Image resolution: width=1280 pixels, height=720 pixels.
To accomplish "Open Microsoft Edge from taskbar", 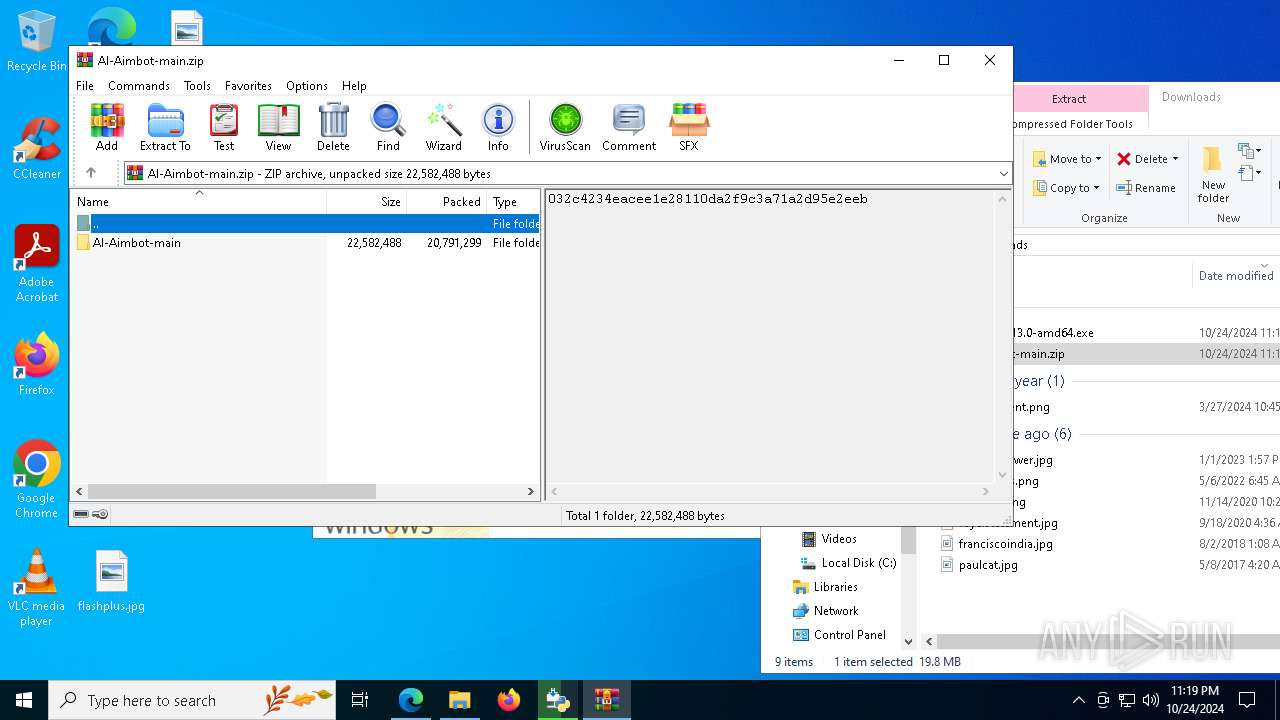I will [411, 700].
